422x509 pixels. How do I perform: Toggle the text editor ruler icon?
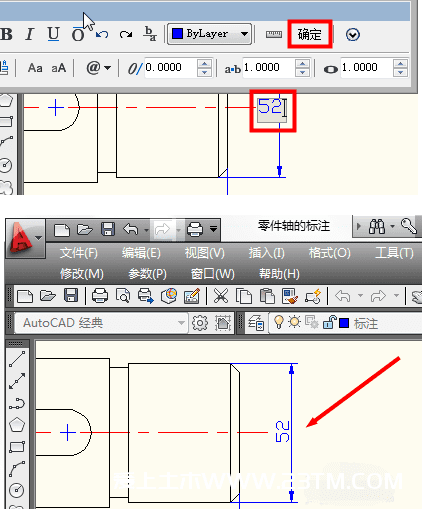[x=274, y=34]
